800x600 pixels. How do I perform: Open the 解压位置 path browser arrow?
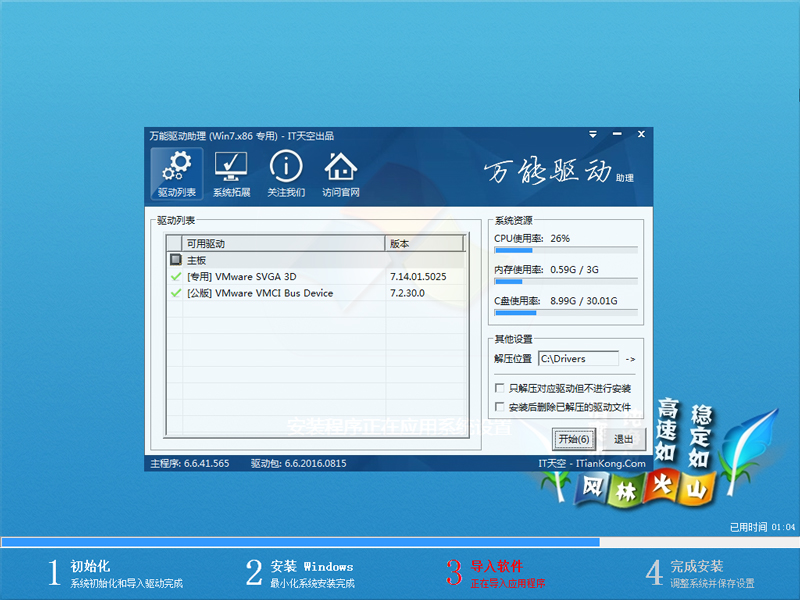point(630,359)
